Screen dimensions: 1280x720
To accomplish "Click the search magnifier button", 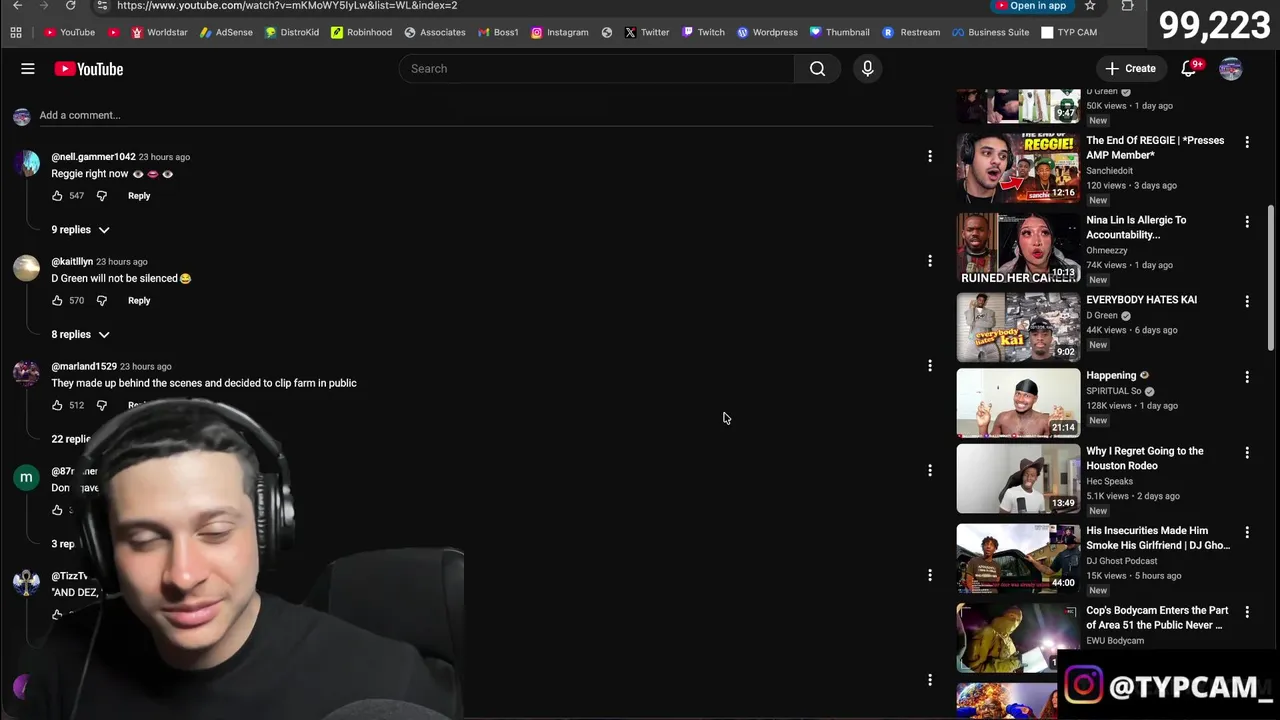I will [818, 69].
